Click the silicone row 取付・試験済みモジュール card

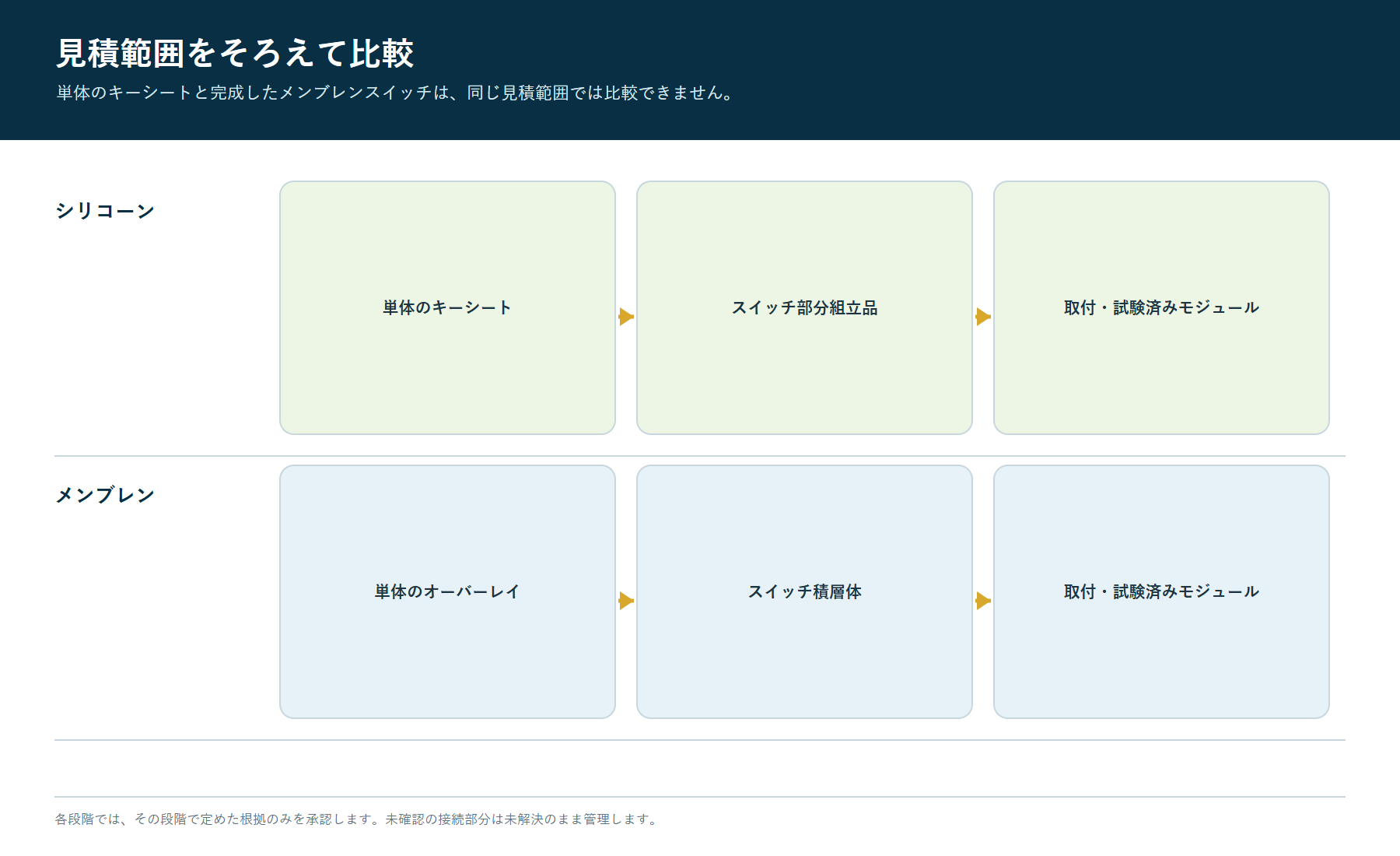coord(1161,307)
